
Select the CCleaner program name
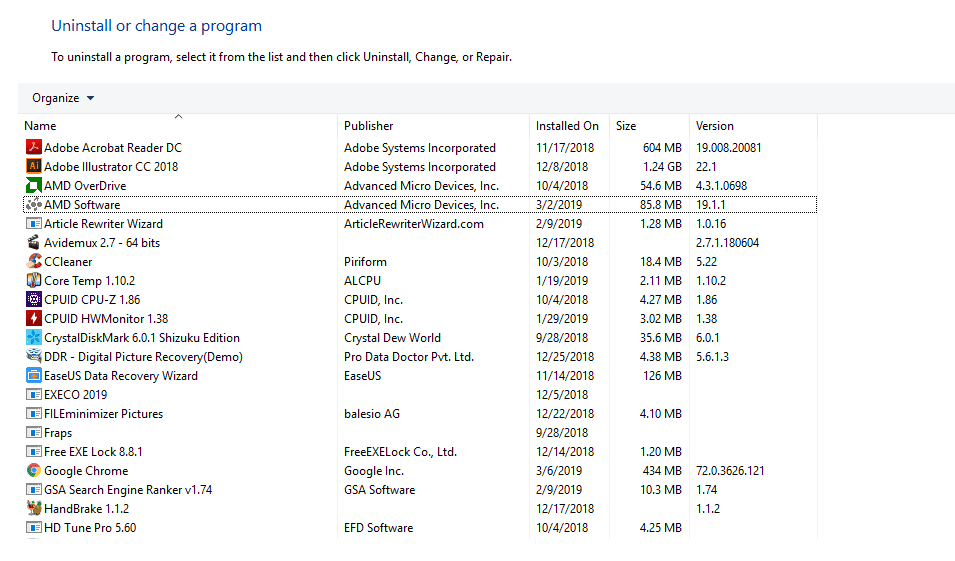(68, 261)
